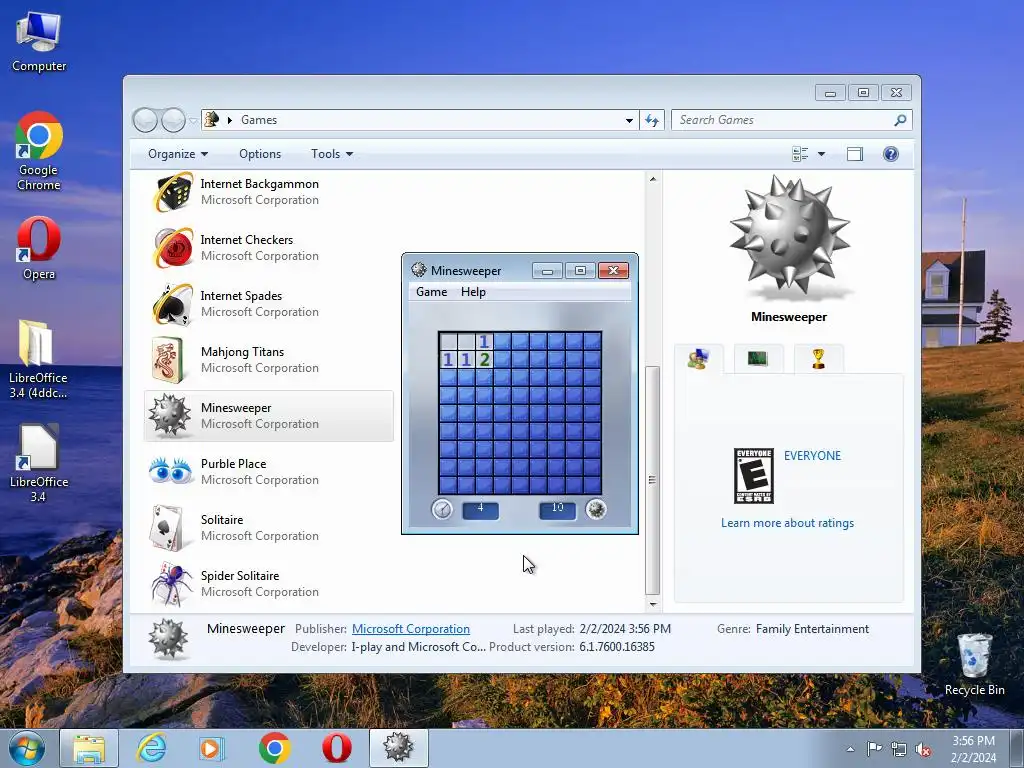Open Opera from the taskbar

coord(337,748)
